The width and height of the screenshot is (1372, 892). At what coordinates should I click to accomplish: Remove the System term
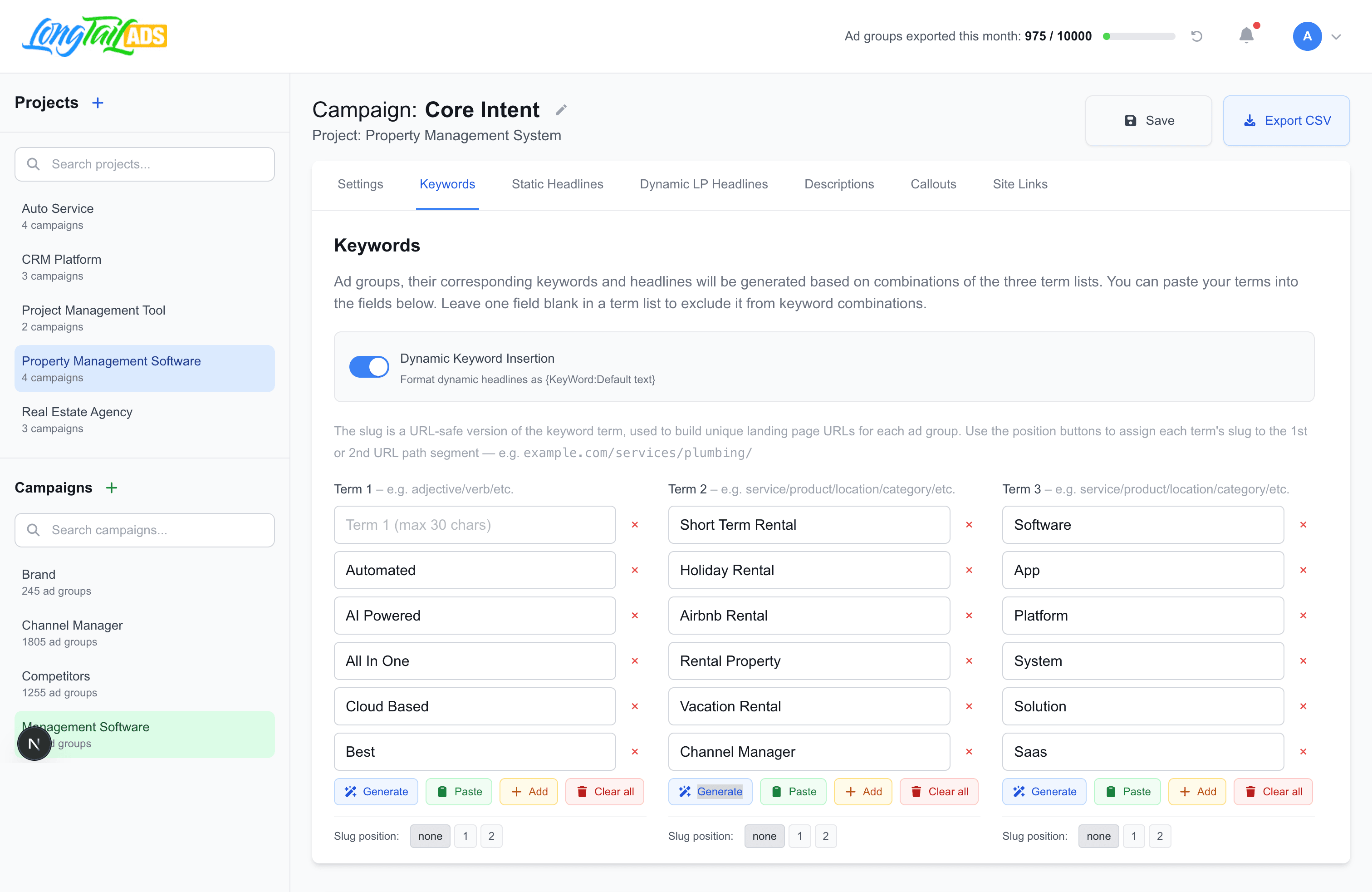click(1303, 661)
